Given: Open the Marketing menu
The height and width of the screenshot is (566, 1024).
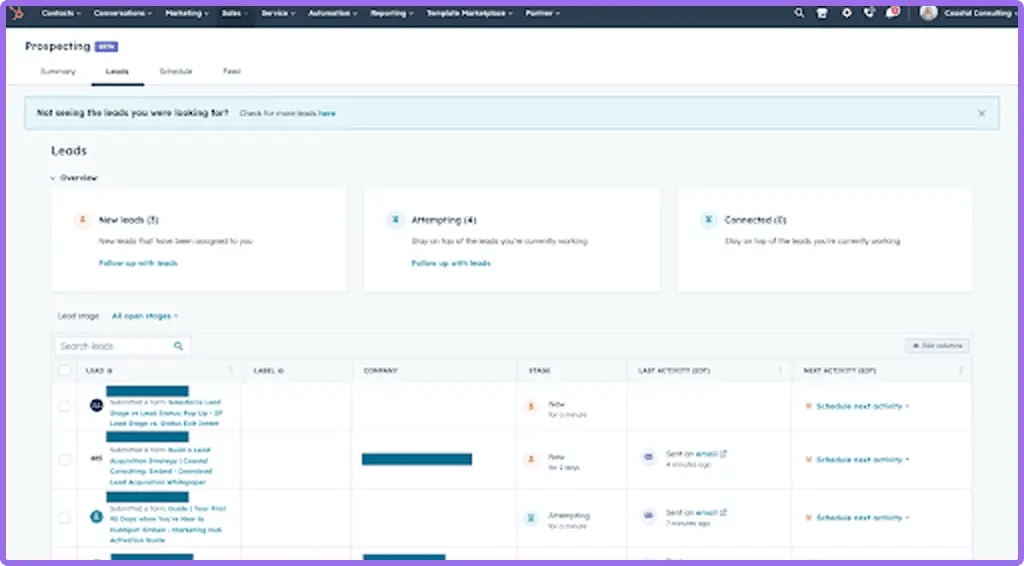Looking at the screenshot, I should [x=187, y=13].
